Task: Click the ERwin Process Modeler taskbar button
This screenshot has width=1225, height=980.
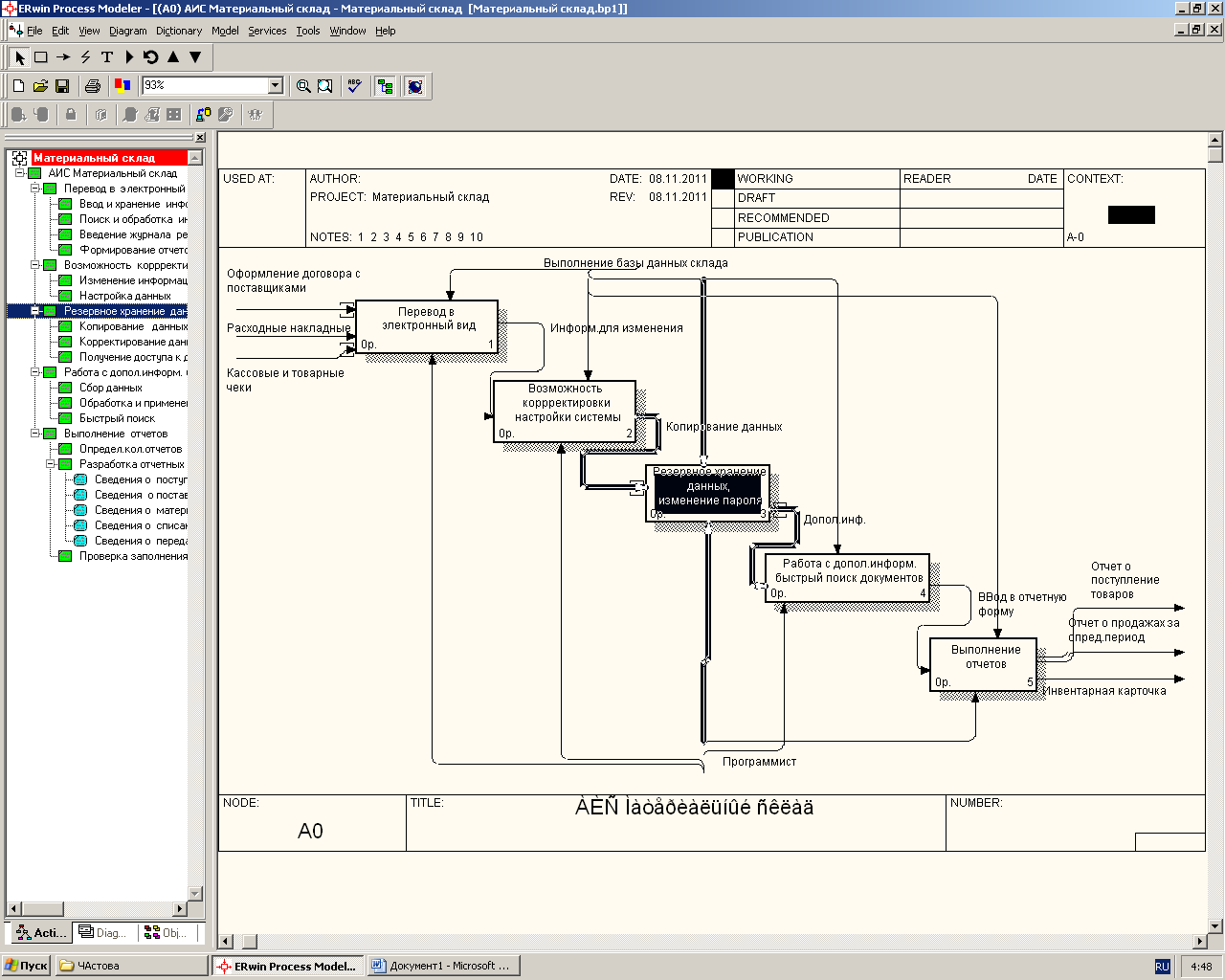Action: tap(288, 966)
